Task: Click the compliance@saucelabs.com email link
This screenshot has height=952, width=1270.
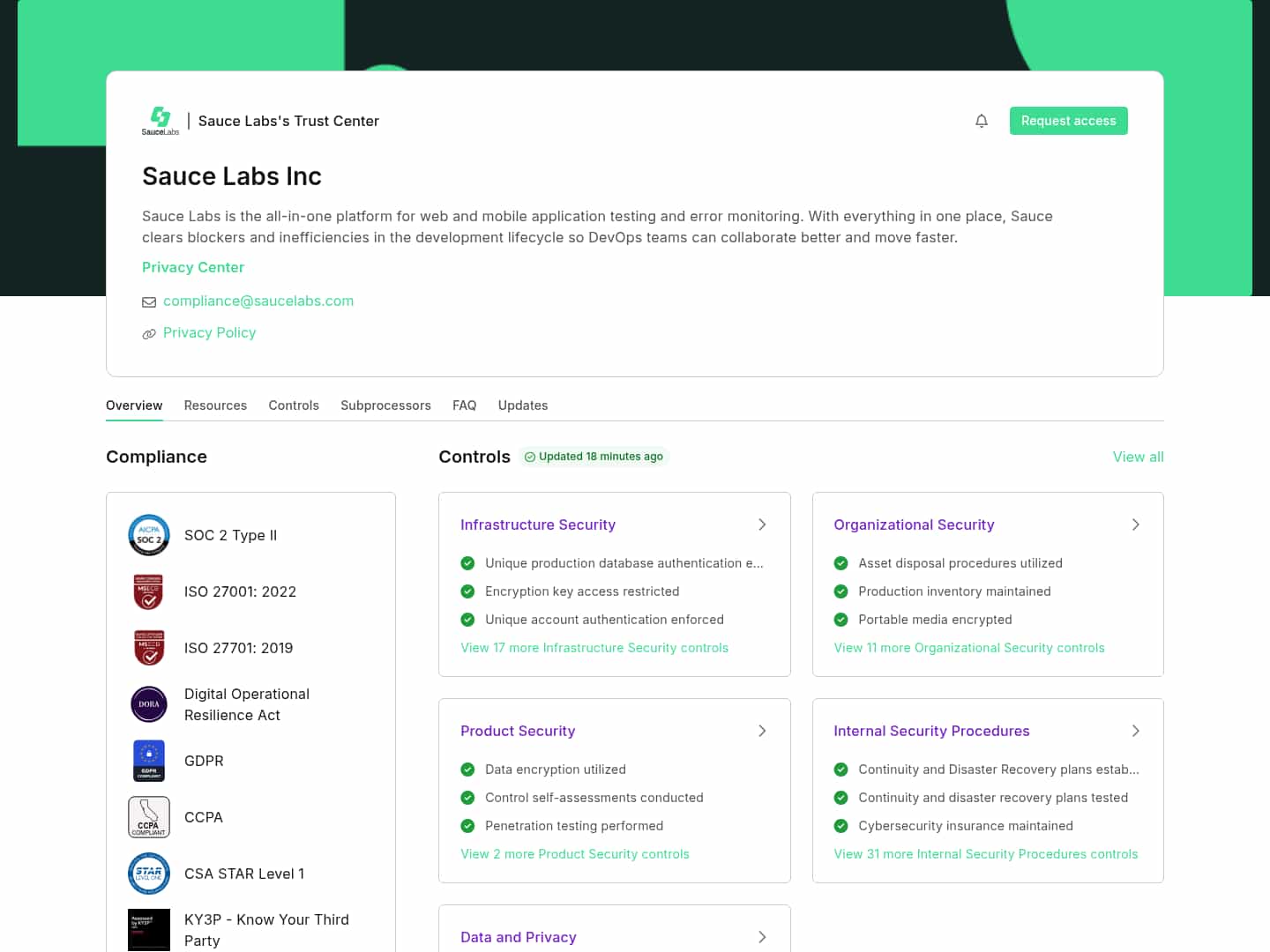Action: pos(258,301)
